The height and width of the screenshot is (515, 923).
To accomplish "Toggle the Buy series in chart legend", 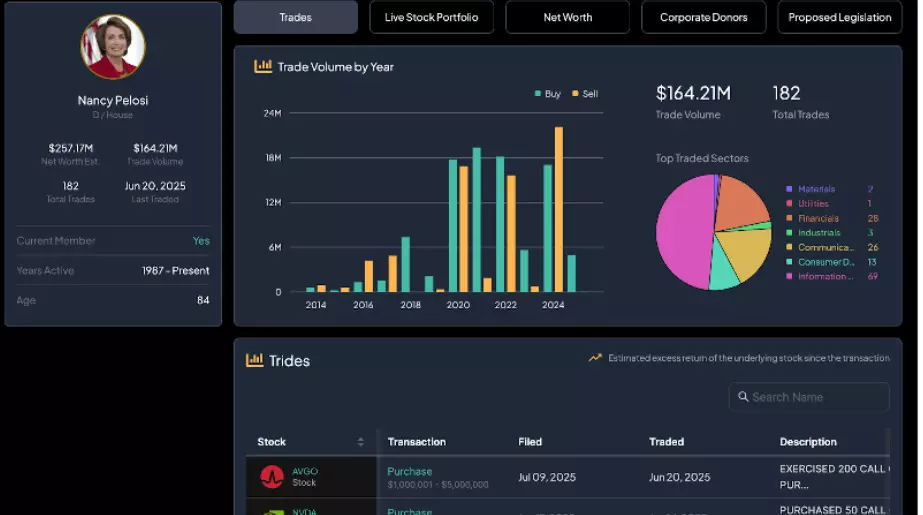I will (x=547, y=94).
